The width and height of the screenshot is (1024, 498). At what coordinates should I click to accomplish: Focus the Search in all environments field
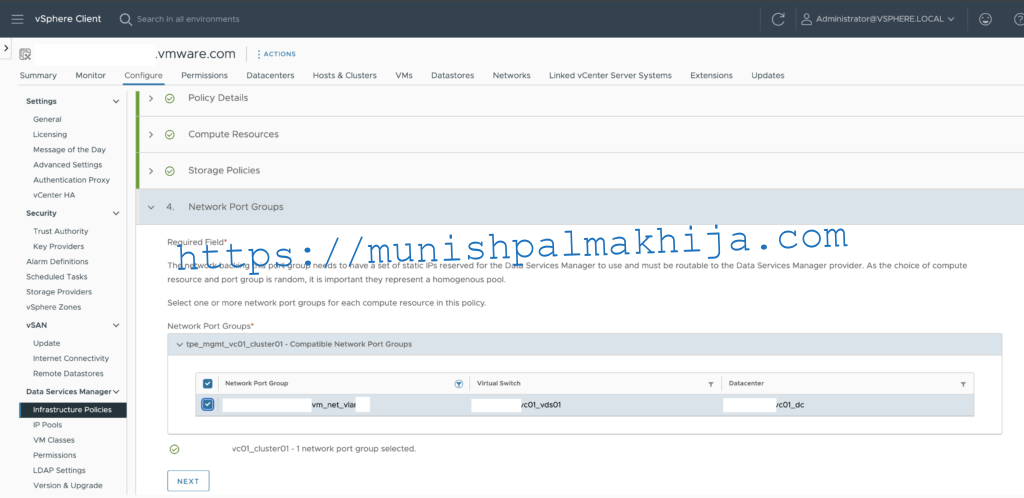pyautogui.click(x=188, y=19)
